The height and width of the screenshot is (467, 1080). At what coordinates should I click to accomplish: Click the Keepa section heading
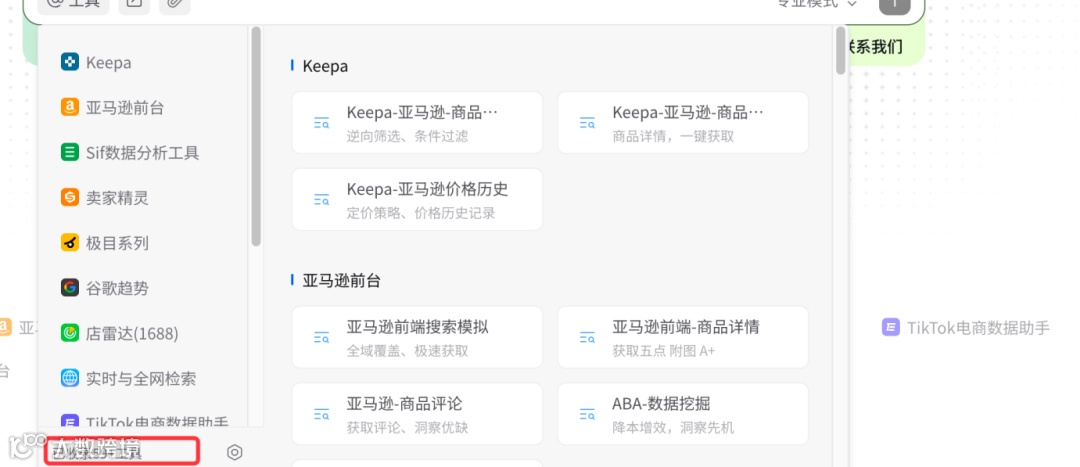[325, 66]
